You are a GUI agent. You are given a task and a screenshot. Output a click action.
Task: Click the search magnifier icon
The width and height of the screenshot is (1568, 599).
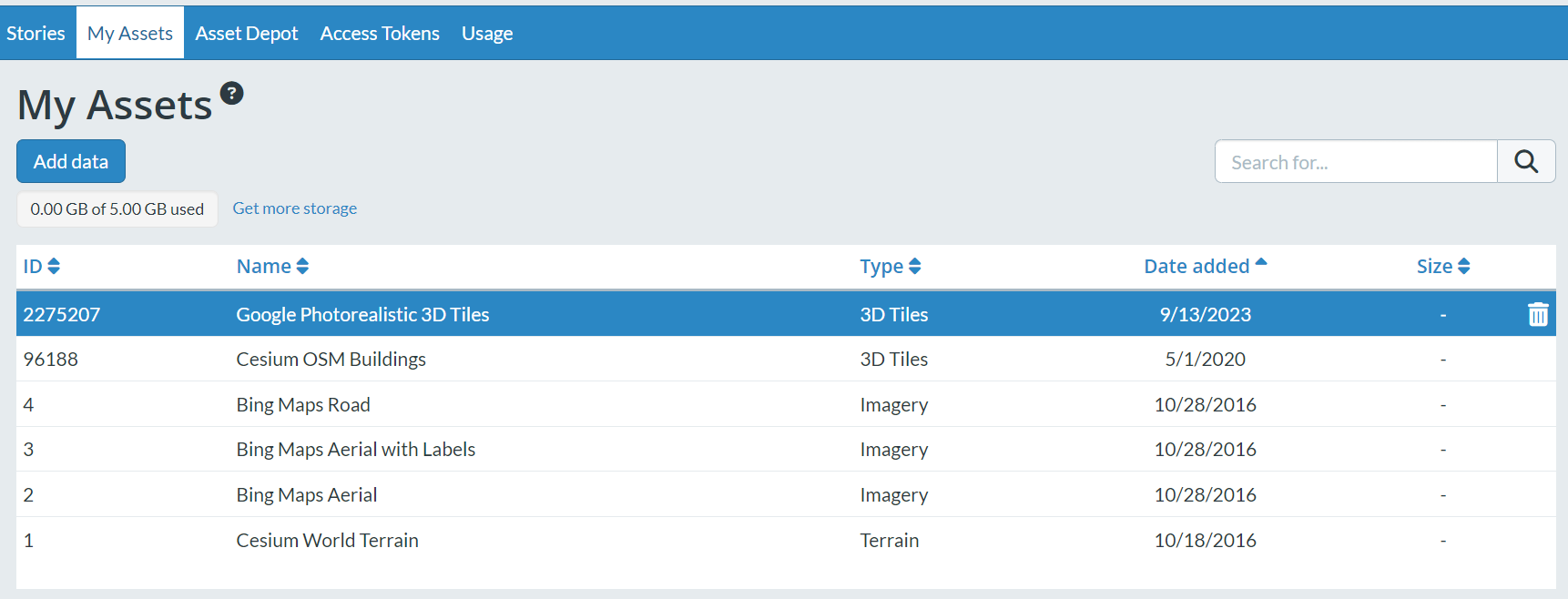point(1526,162)
